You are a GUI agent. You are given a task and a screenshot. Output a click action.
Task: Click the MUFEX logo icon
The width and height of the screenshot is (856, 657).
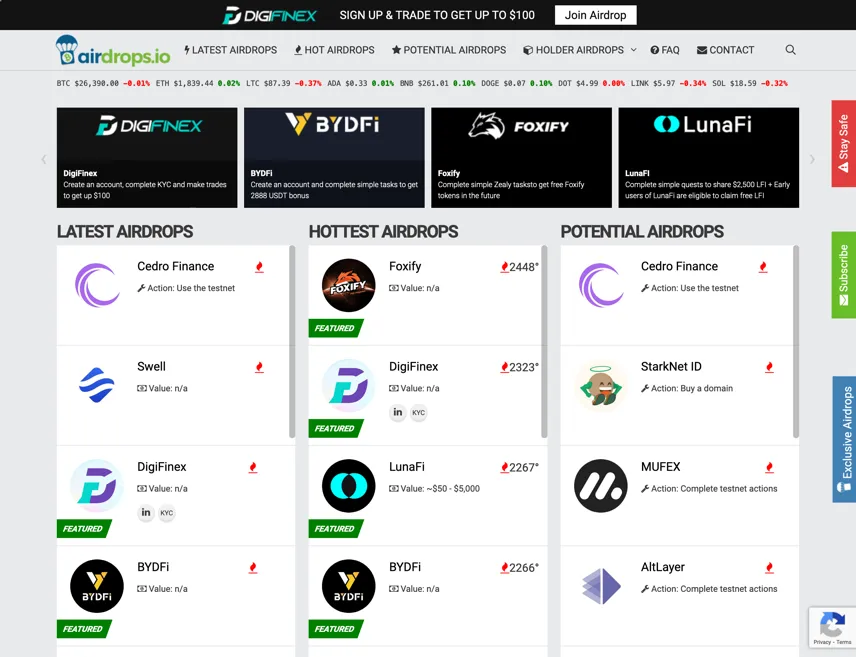click(601, 486)
